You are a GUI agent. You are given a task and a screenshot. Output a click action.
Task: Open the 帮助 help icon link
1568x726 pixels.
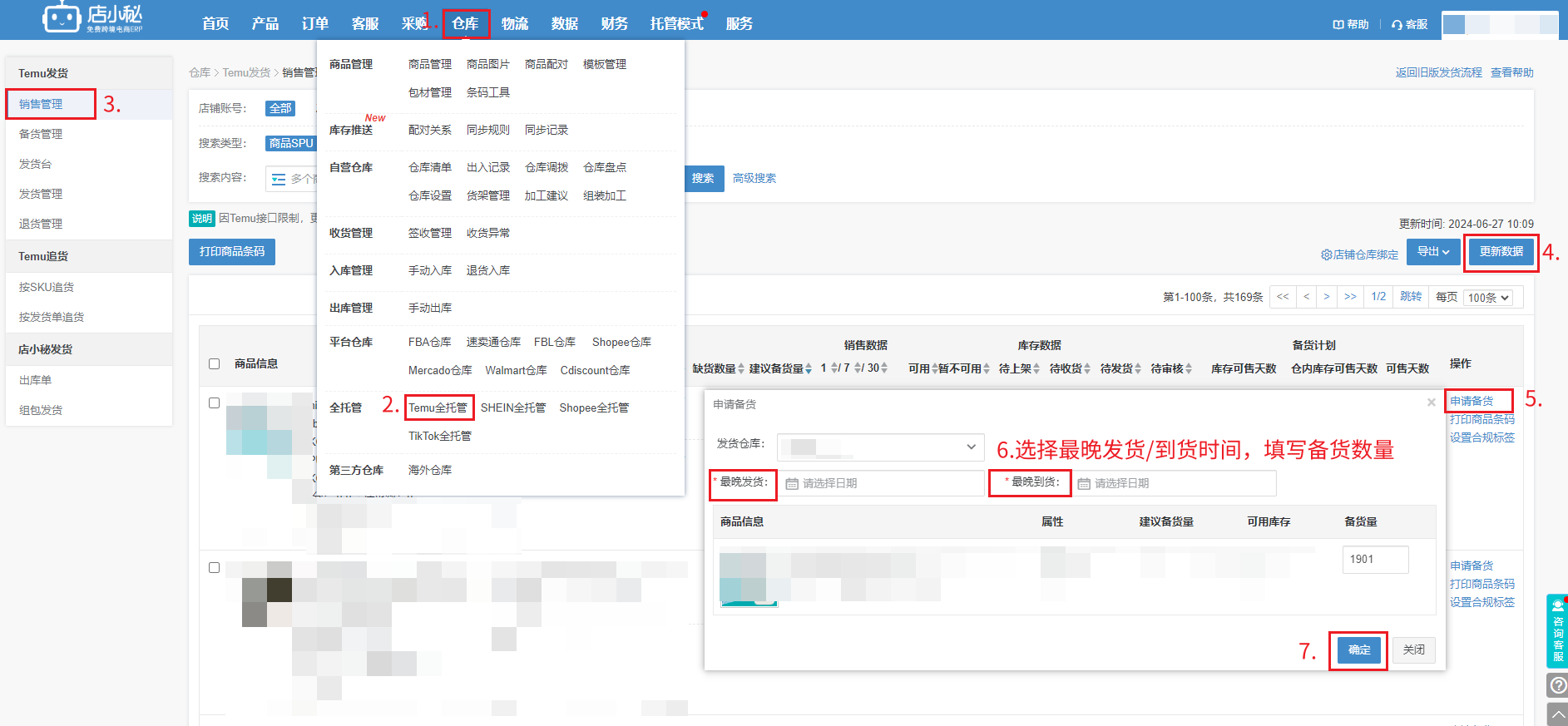pos(1350,24)
